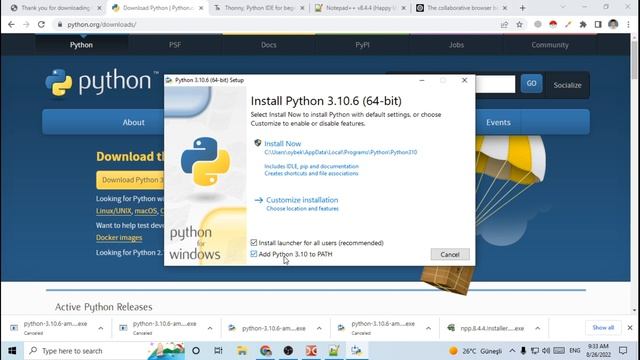Open Jobs in python.org top navigation
The height and width of the screenshot is (360, 640).
456,45
